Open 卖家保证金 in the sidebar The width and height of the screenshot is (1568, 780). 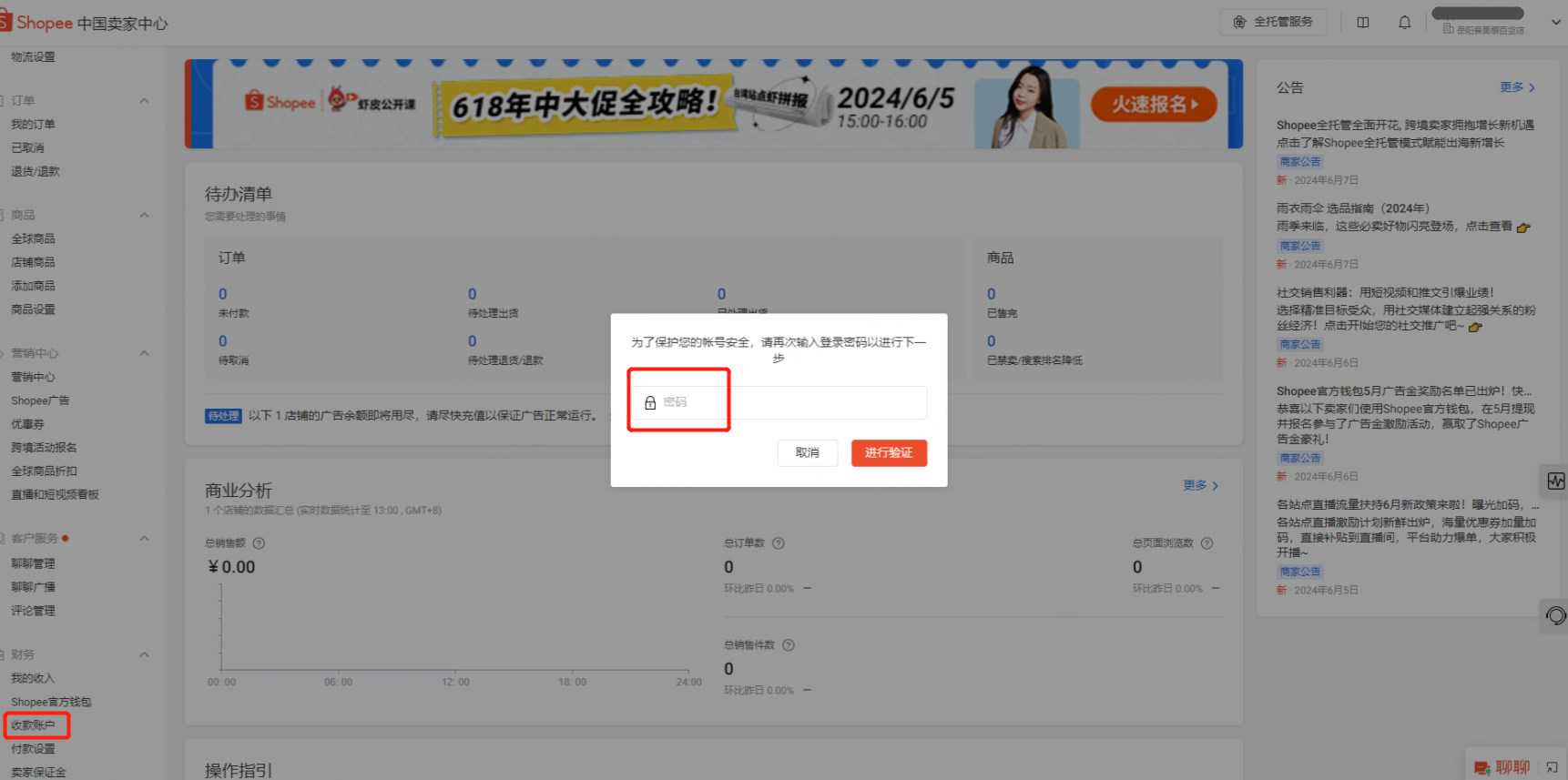click(x=38, y=772)
